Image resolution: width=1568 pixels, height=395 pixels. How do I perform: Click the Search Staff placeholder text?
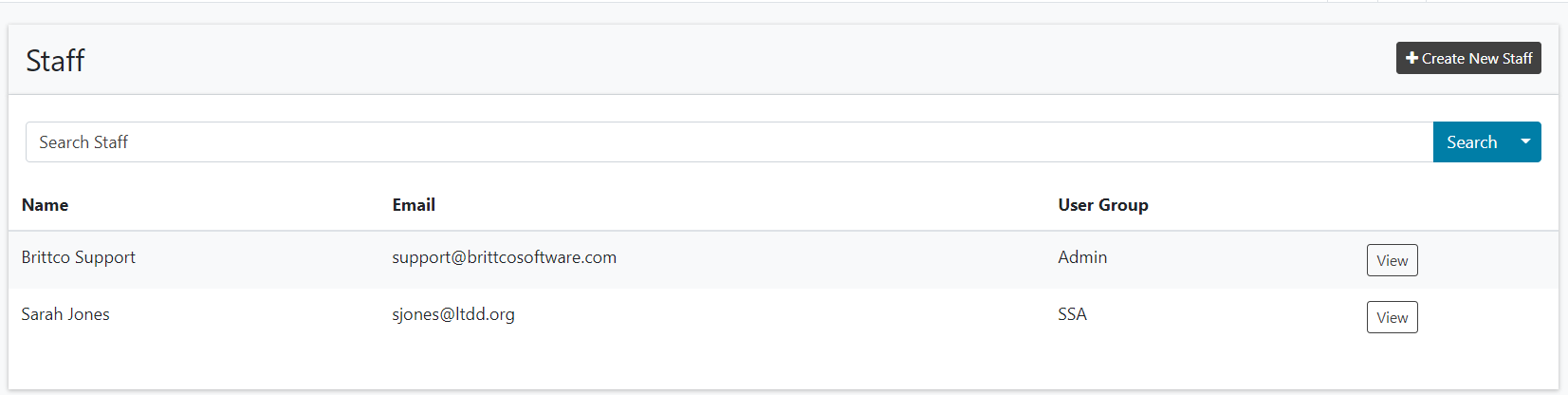[83, 141]
